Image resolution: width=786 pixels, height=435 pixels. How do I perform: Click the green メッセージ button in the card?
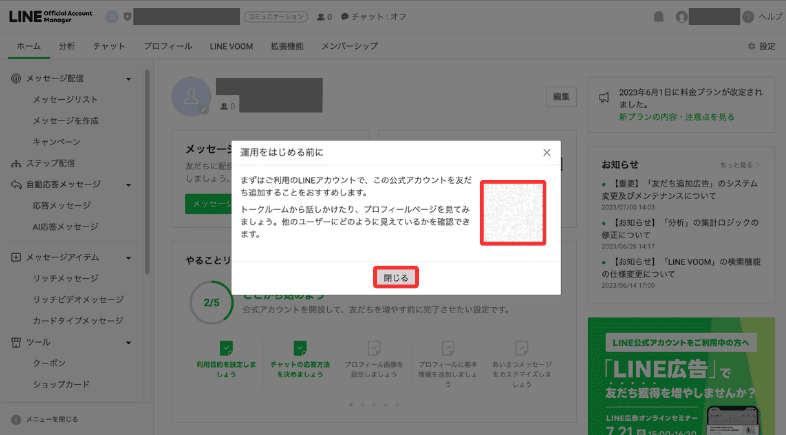208,204
